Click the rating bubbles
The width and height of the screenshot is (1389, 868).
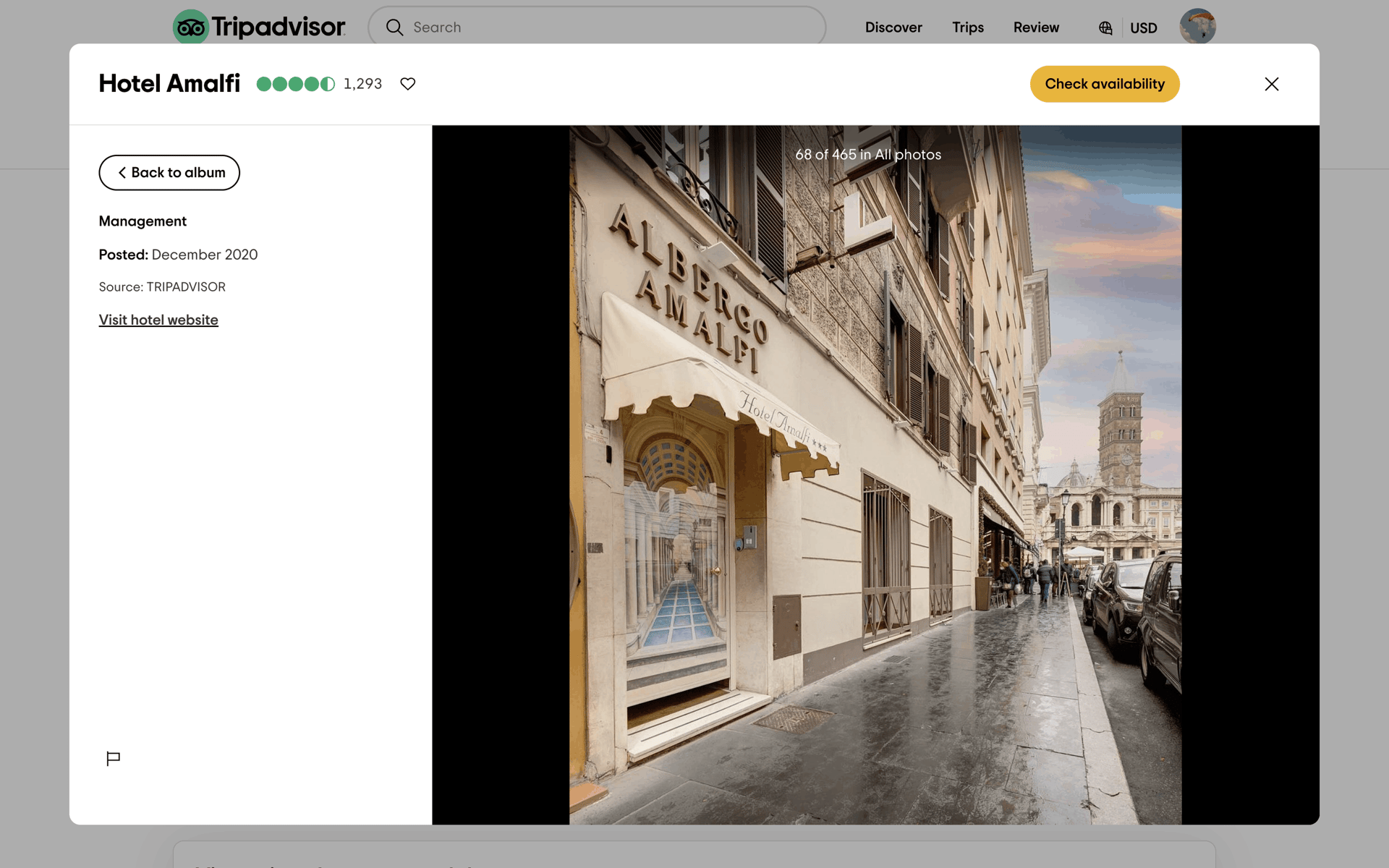(x=296, y=84)
